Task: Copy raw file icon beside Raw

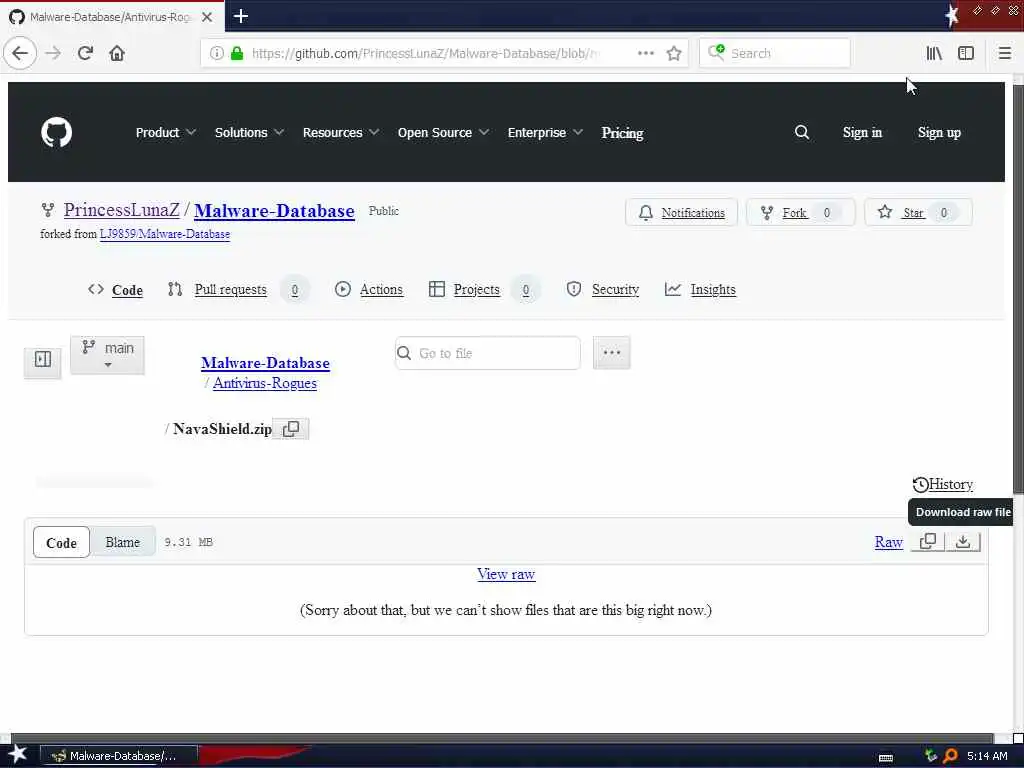Action: click(x=928, y=541)
